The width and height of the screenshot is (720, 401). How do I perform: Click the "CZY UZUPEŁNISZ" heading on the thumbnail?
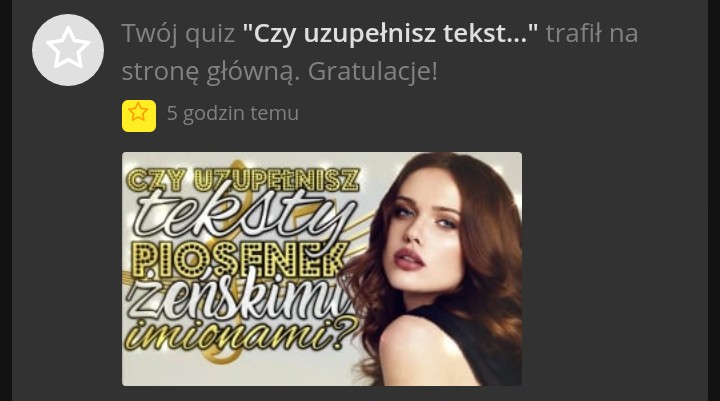pyautogui.click(x=243, y=180)
